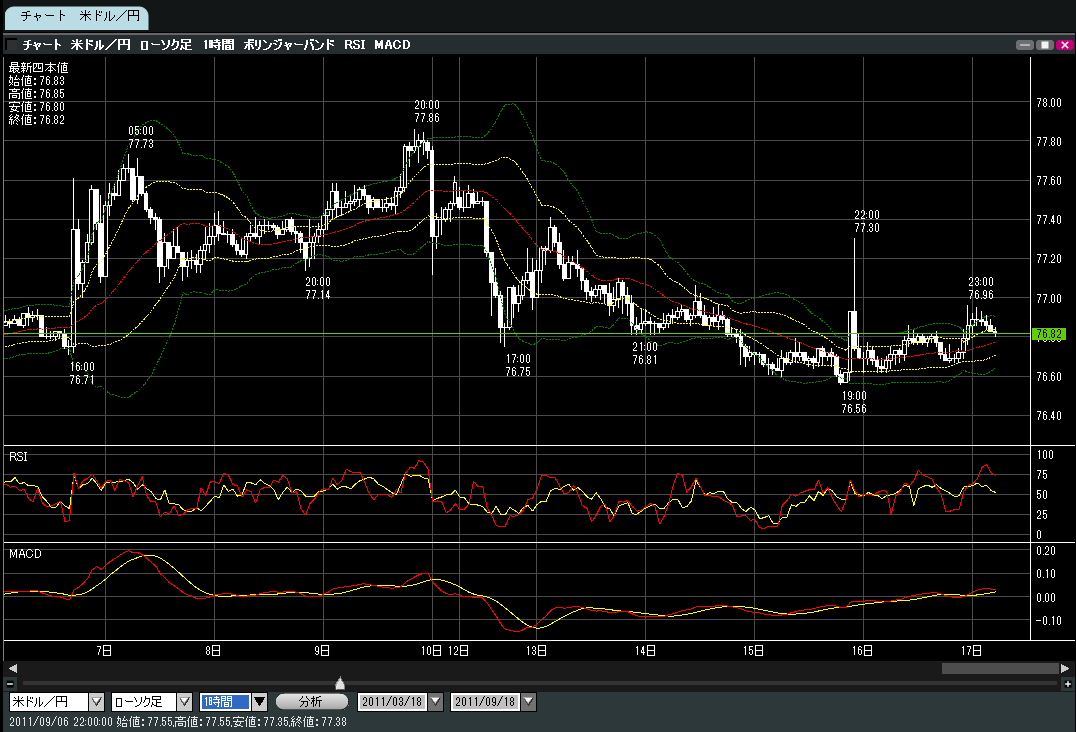This screenshot has height=732, width=1076.
Task: Click the green 76.82 current price label
Action: click(x=1049, y=334)
